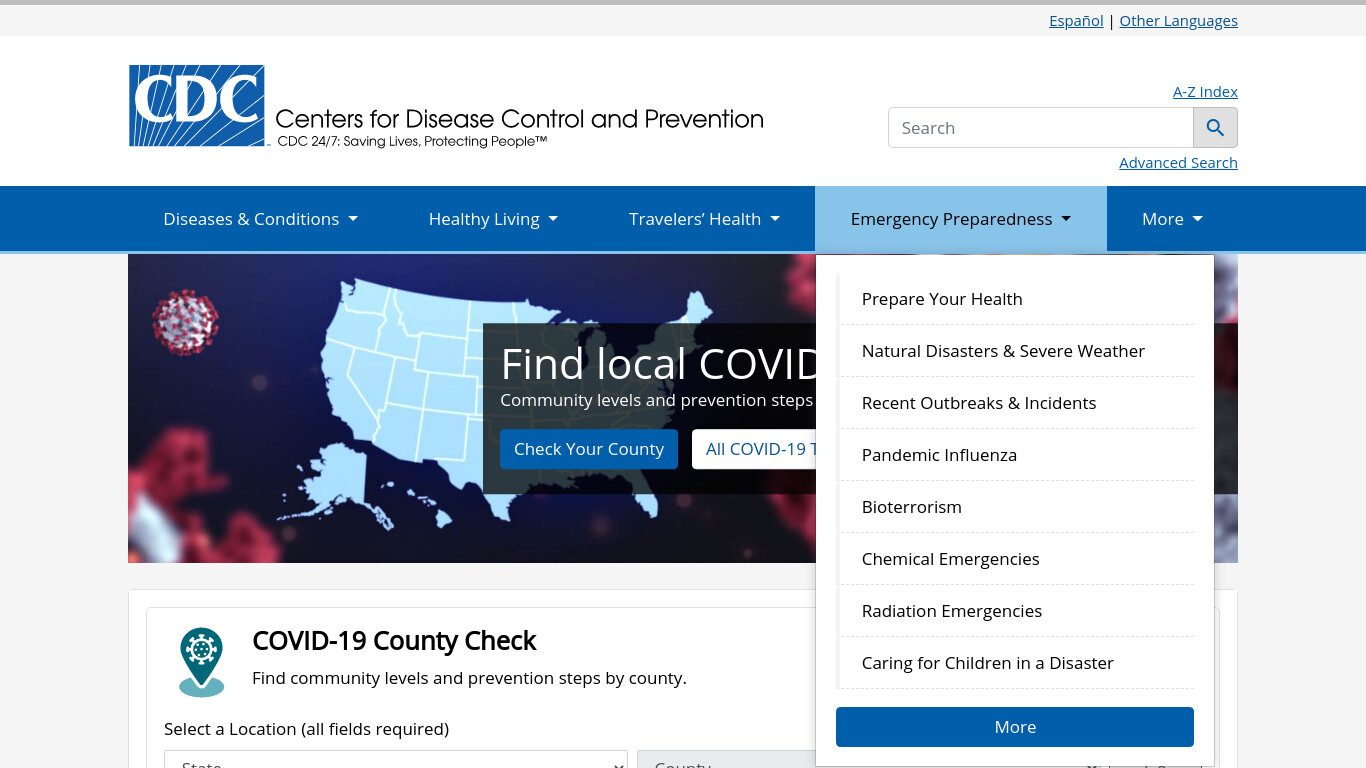Open the A-Z Index link
Image resolution: width=1366 pixels, height=768 pixels.
(1205, 92)
